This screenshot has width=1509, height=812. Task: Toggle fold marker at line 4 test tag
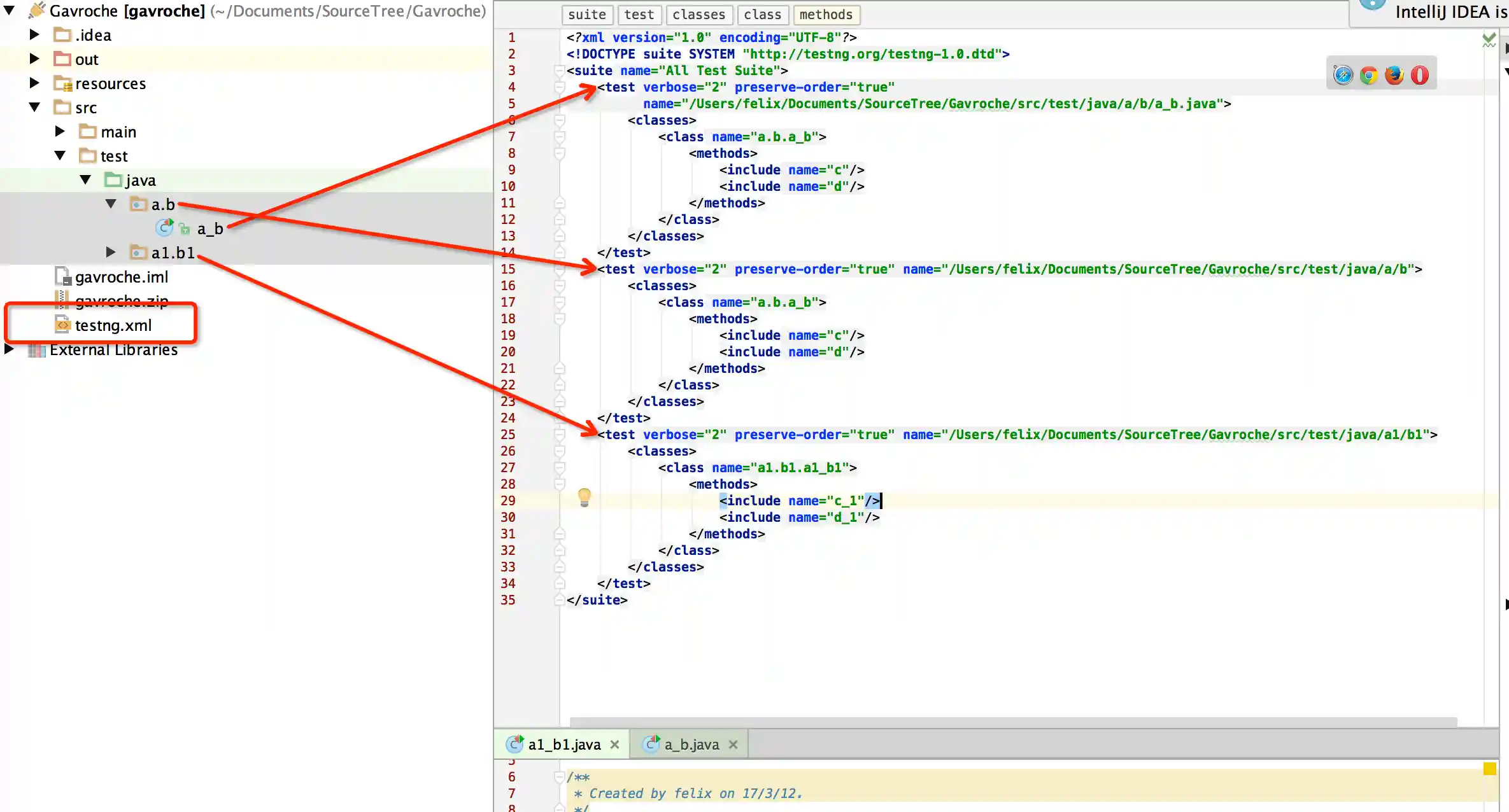pyautogui.click(x=559, y=87)
